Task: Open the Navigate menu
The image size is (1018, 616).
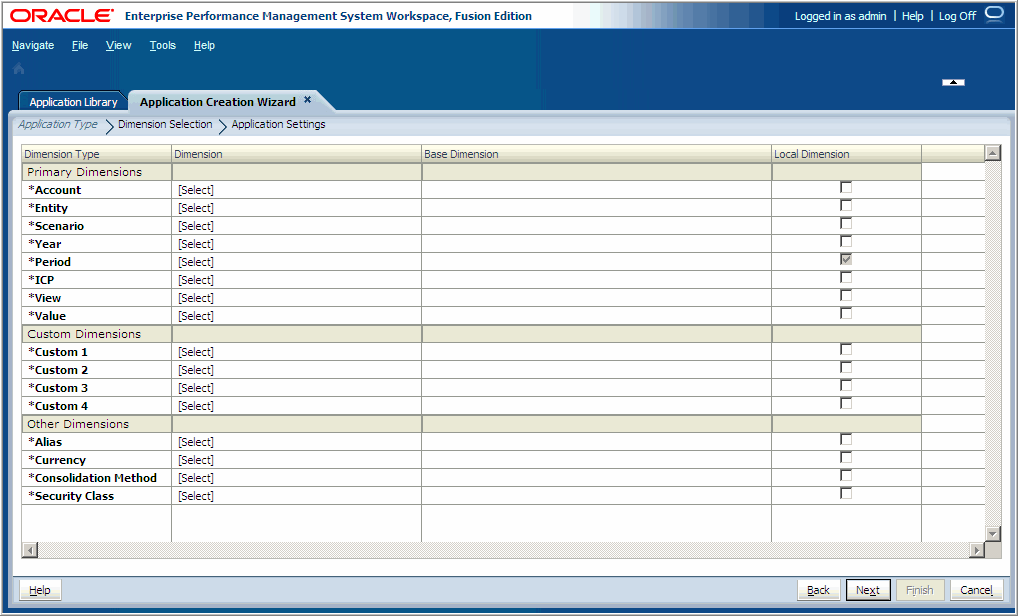Action: (x=33, y=45)
